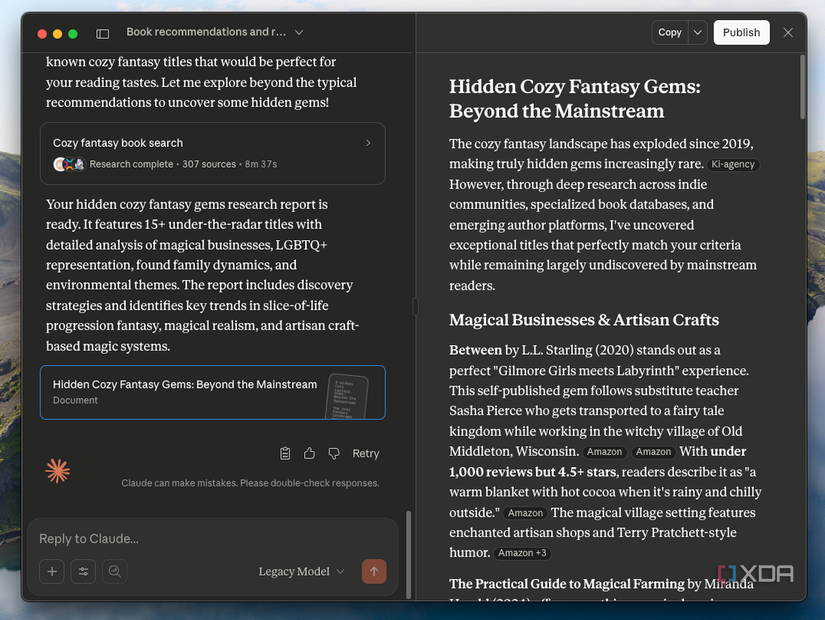Click the orange Claude starburst logo
825x620 pixels.
click(57, 470)
